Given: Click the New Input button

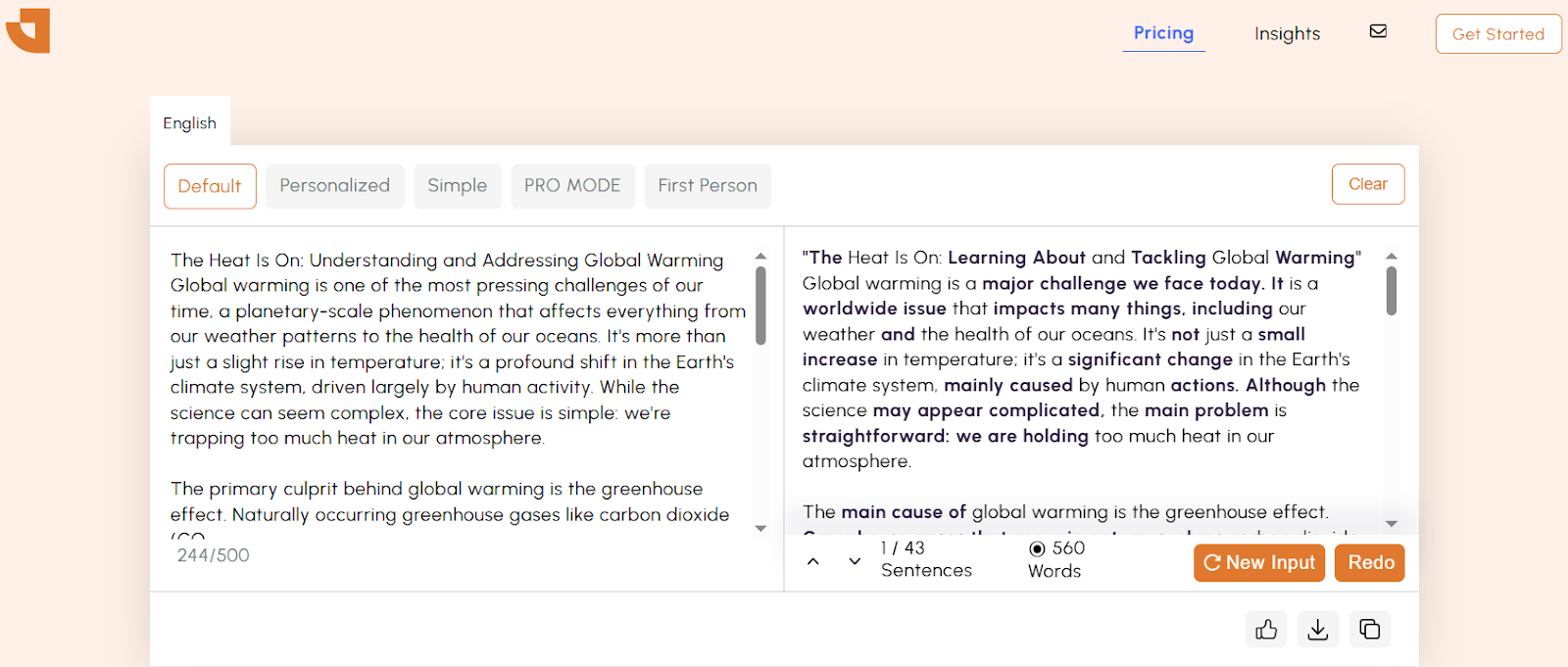Looking at the screenshot, I should tap(1259, 562).
